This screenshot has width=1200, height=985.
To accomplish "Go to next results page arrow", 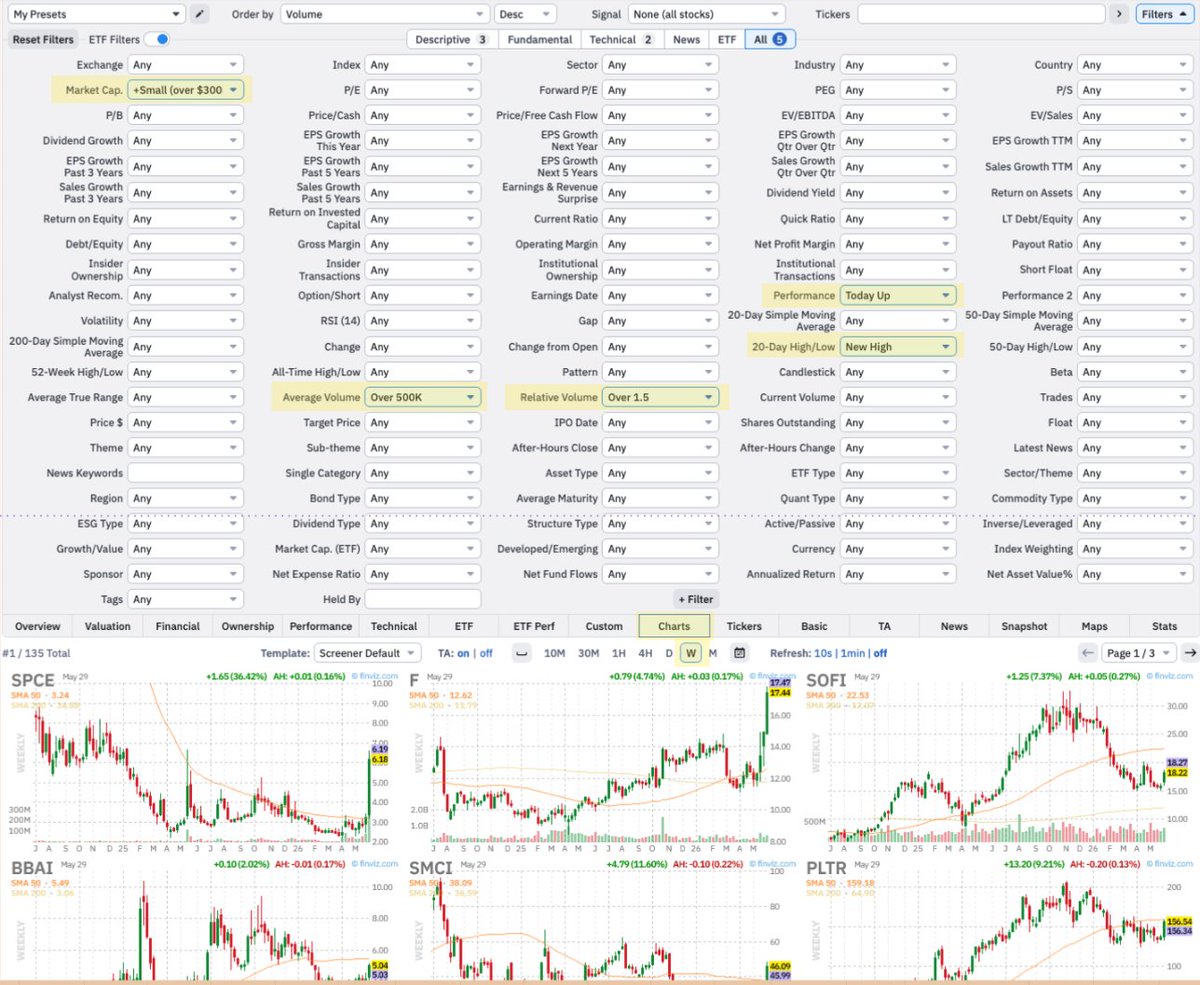I will click(1190, 653).
